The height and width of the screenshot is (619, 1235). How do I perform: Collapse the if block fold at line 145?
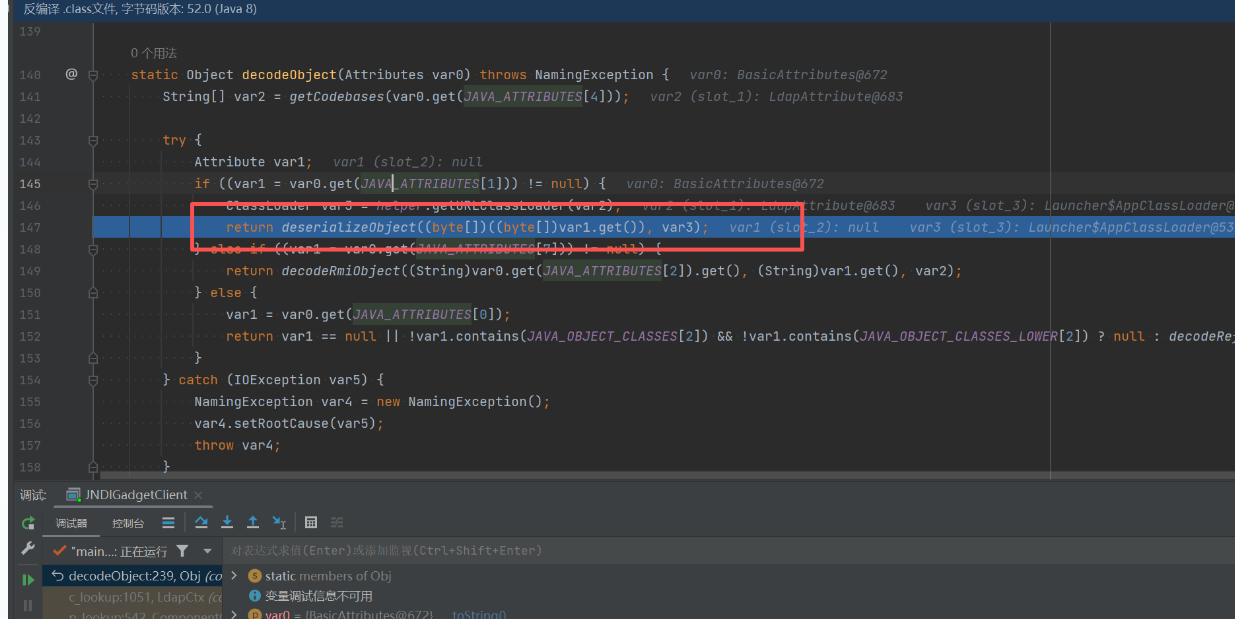click(93, 184)
